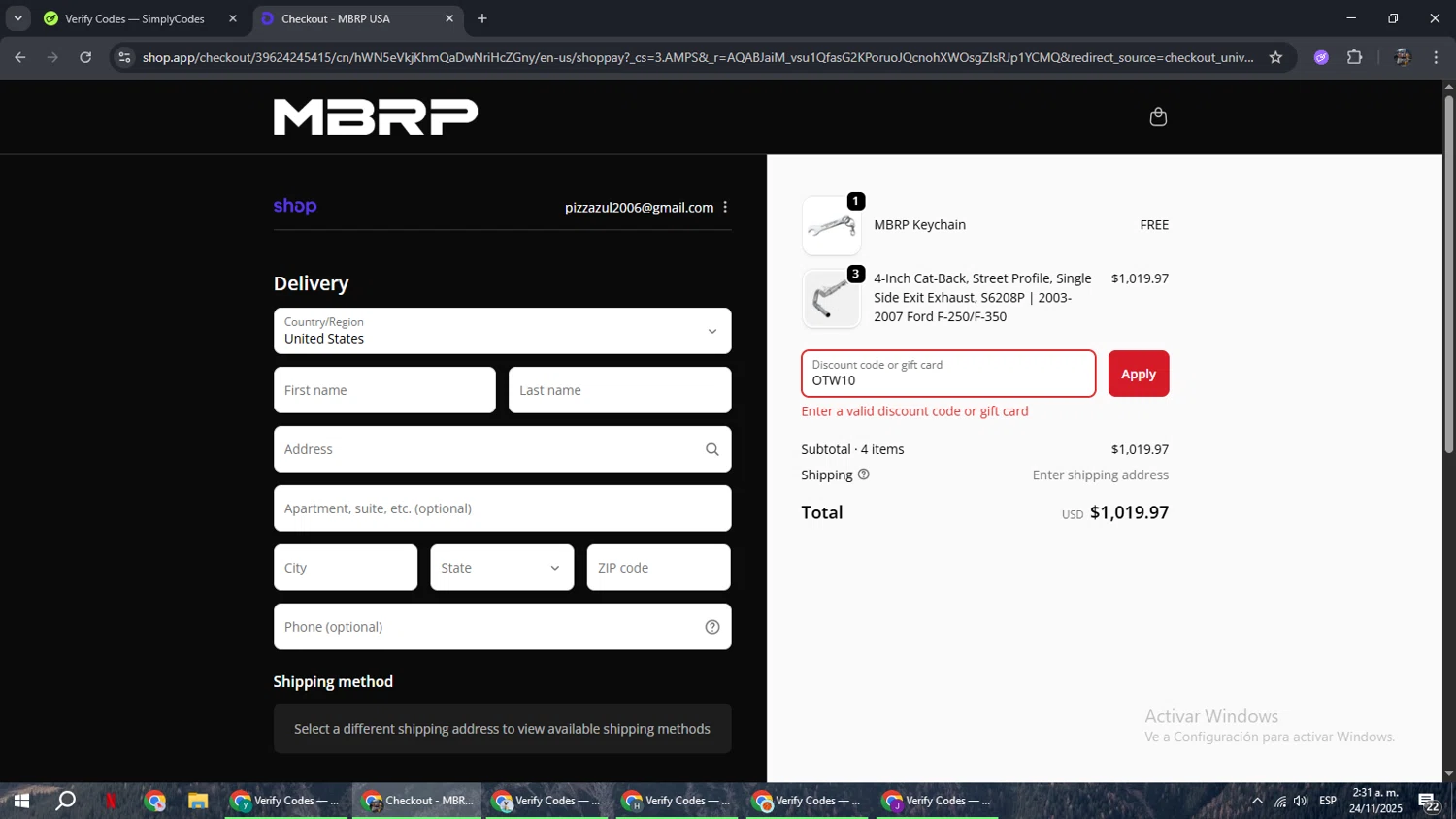Click into the Address field
The height and width of the screenshot is (819, 1456).
502,449
